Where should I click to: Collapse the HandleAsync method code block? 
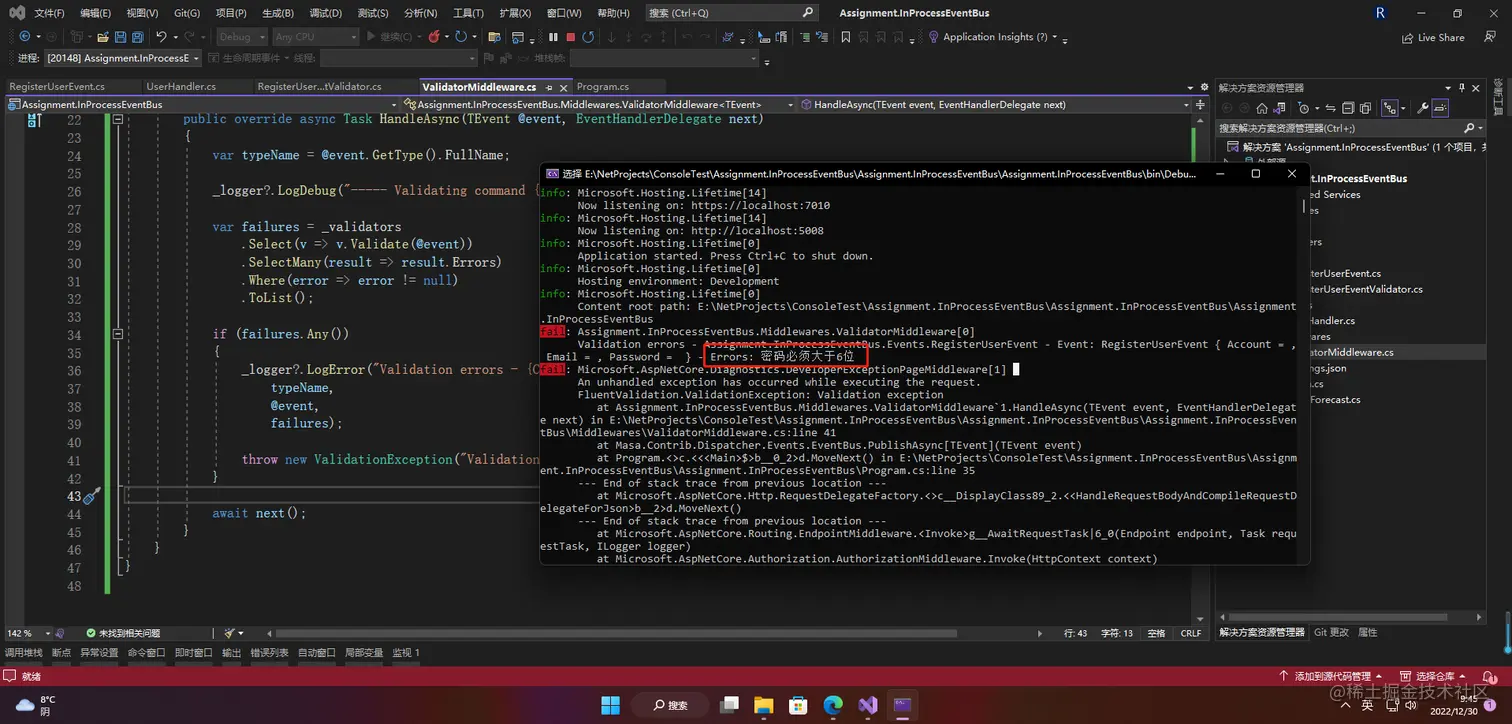(117, 119)
